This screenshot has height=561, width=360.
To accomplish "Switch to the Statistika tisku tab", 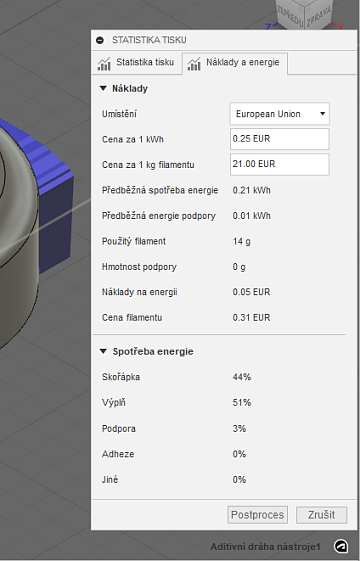I will (x=136, y=63).
